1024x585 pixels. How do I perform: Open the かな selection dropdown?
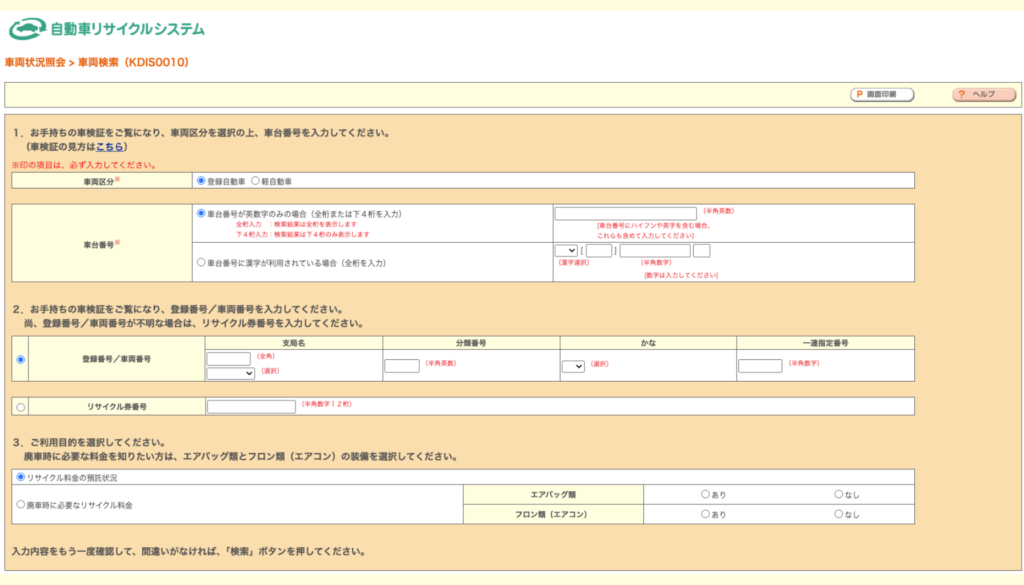pyautogui.click(x=572, y=366)
